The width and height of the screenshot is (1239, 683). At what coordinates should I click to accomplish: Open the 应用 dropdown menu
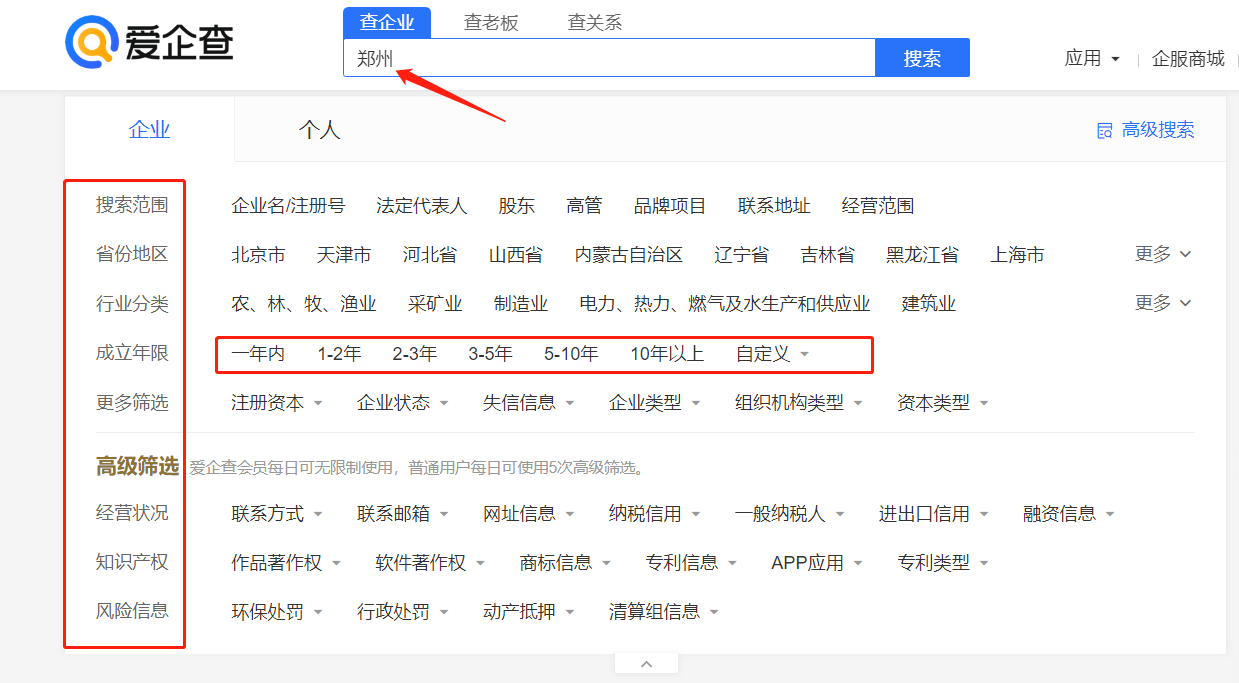click(1092, 59)
